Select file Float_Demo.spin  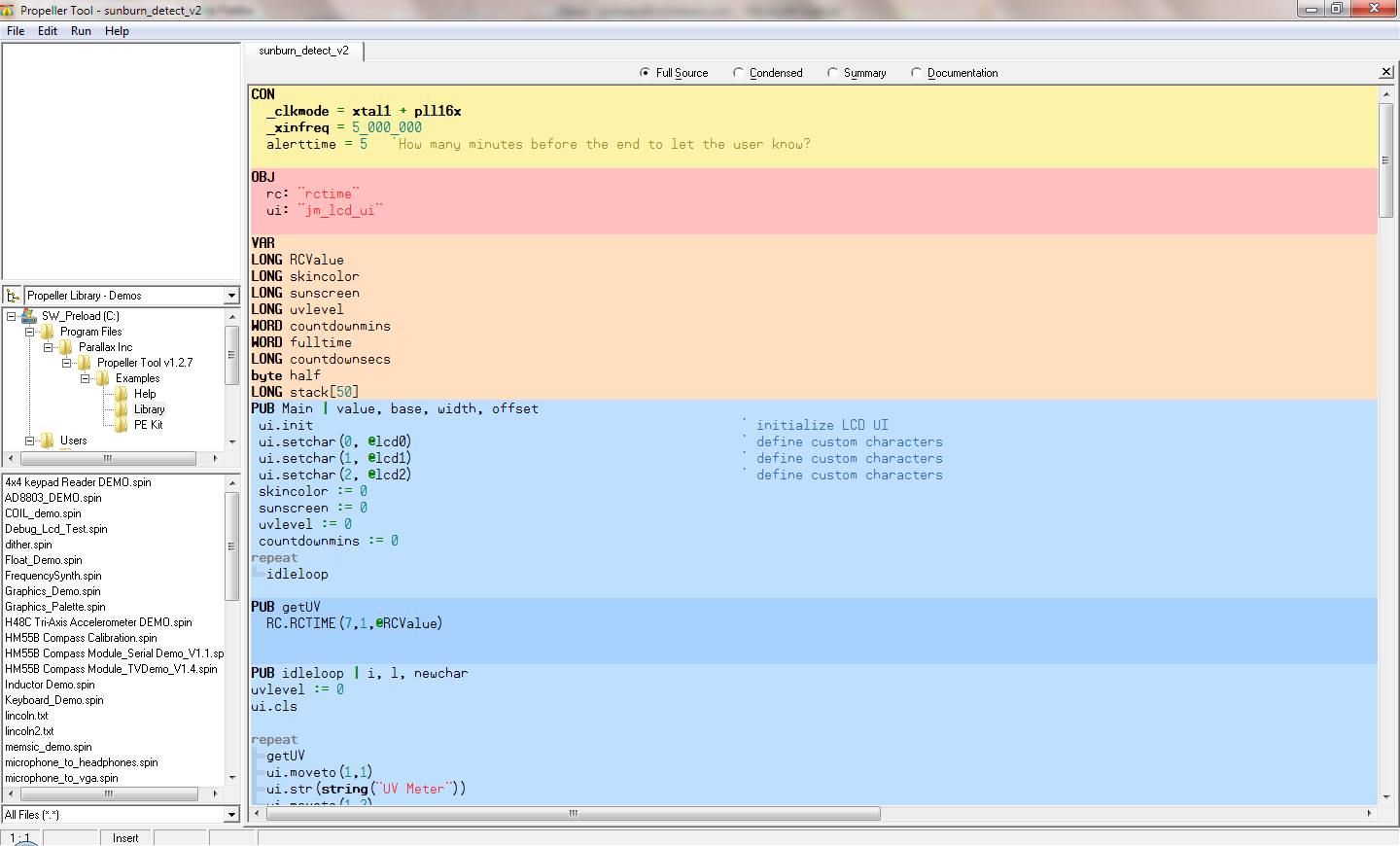[x=44, y=560]
